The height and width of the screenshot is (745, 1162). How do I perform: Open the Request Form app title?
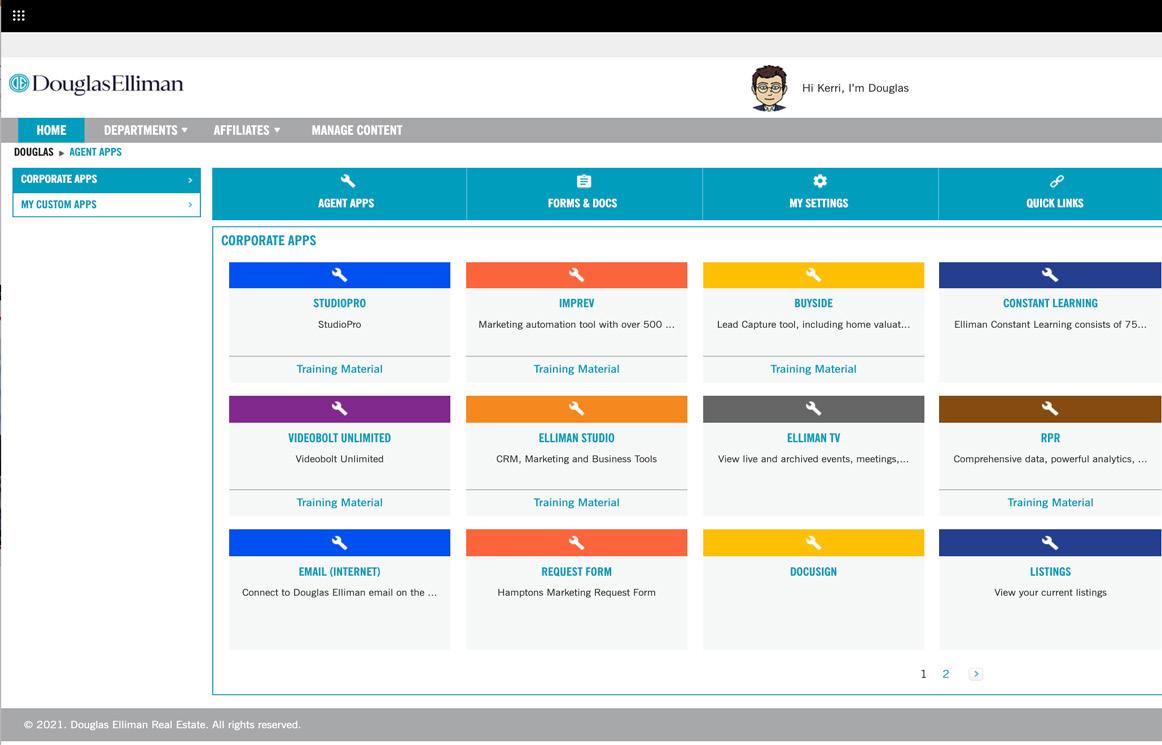coord(577,572)
